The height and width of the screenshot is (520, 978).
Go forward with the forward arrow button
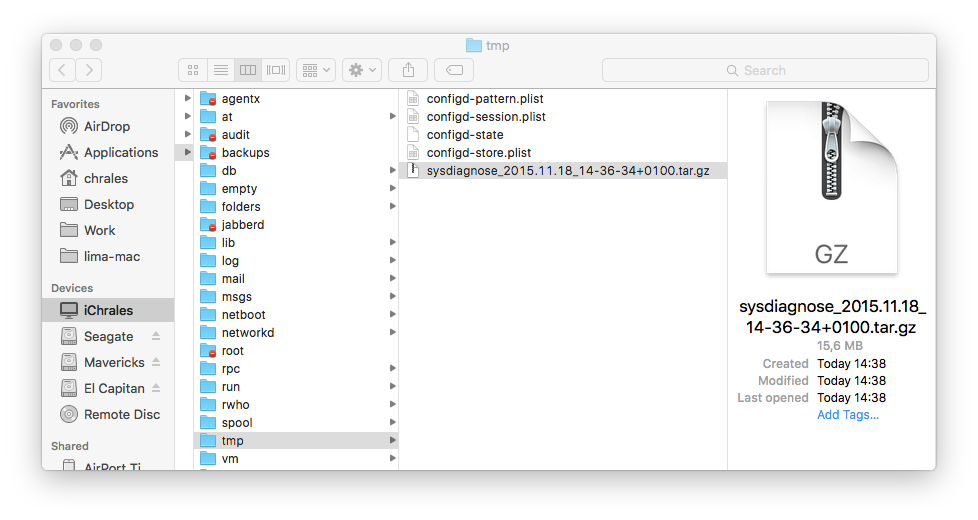coord(89,70)
